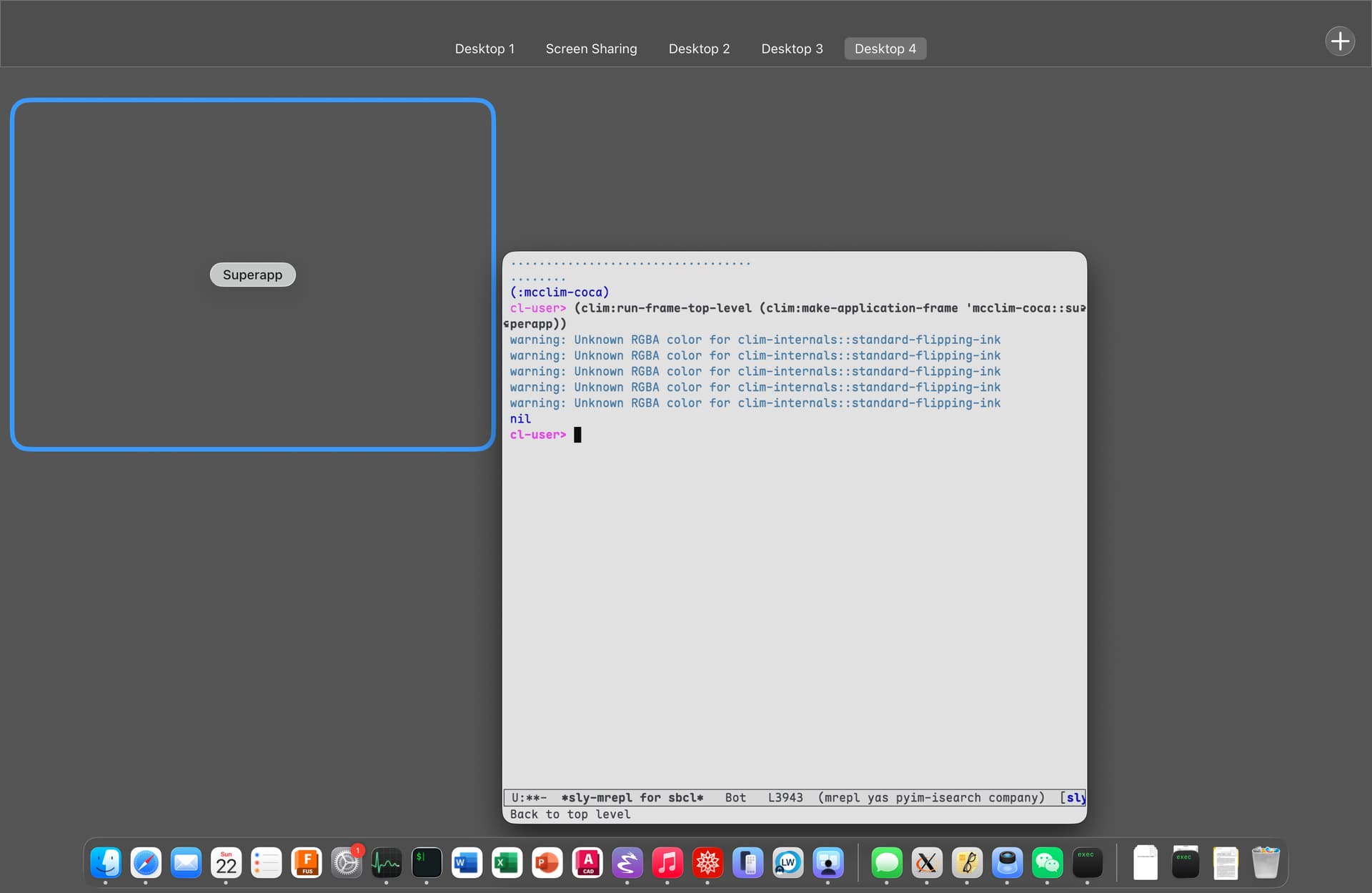Screen dimensions: 1372x893
Task: Launch XQuartz from the dock
Action: tap(927, 863)
